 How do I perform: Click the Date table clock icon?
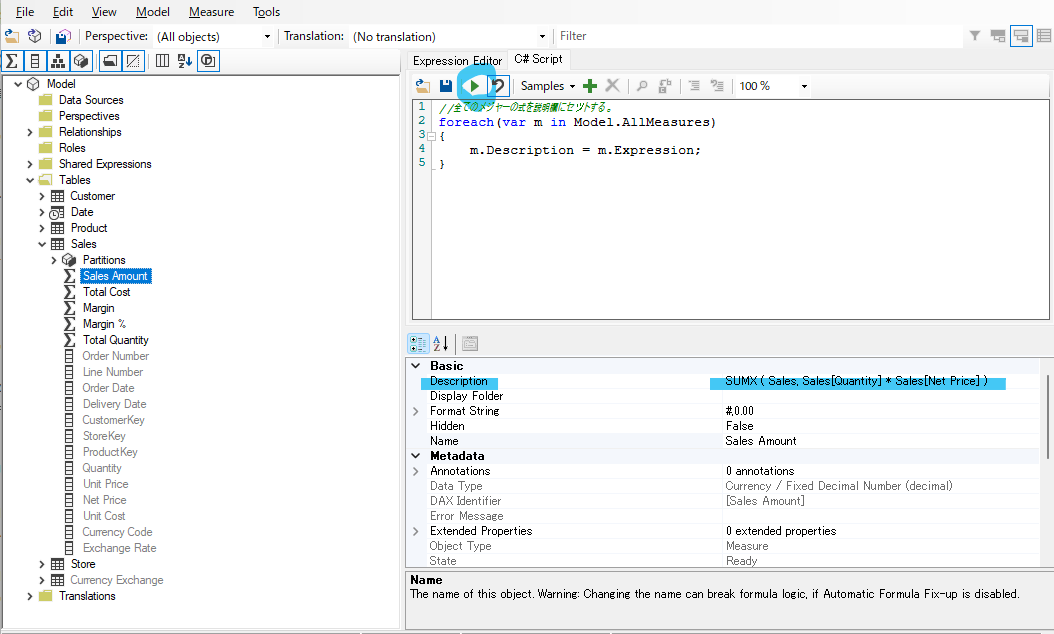pos(58,212)
